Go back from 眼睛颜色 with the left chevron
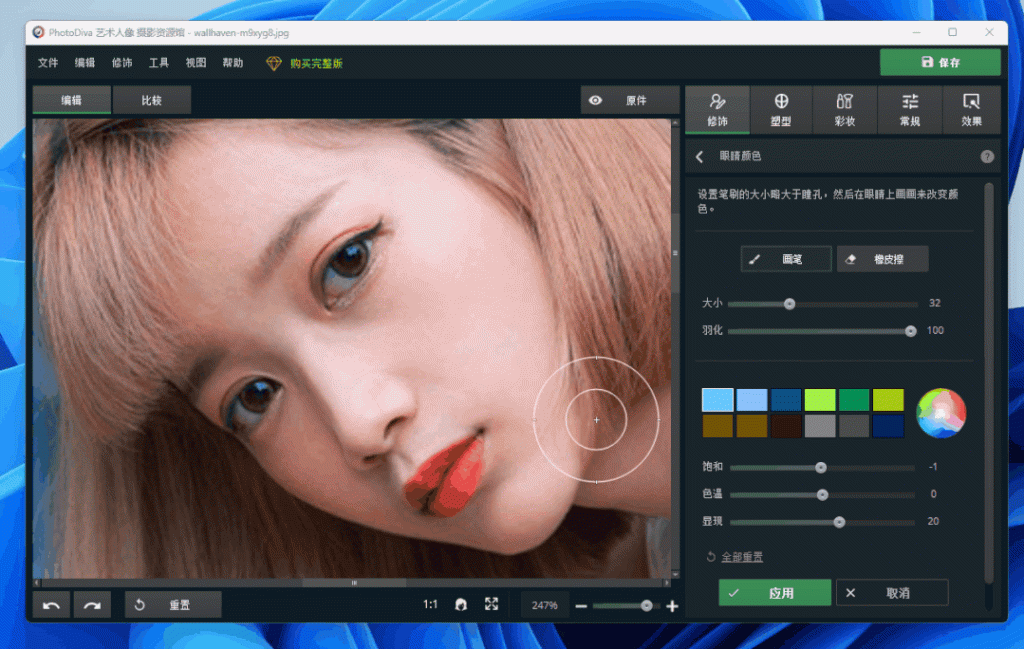 click(698, 156)
